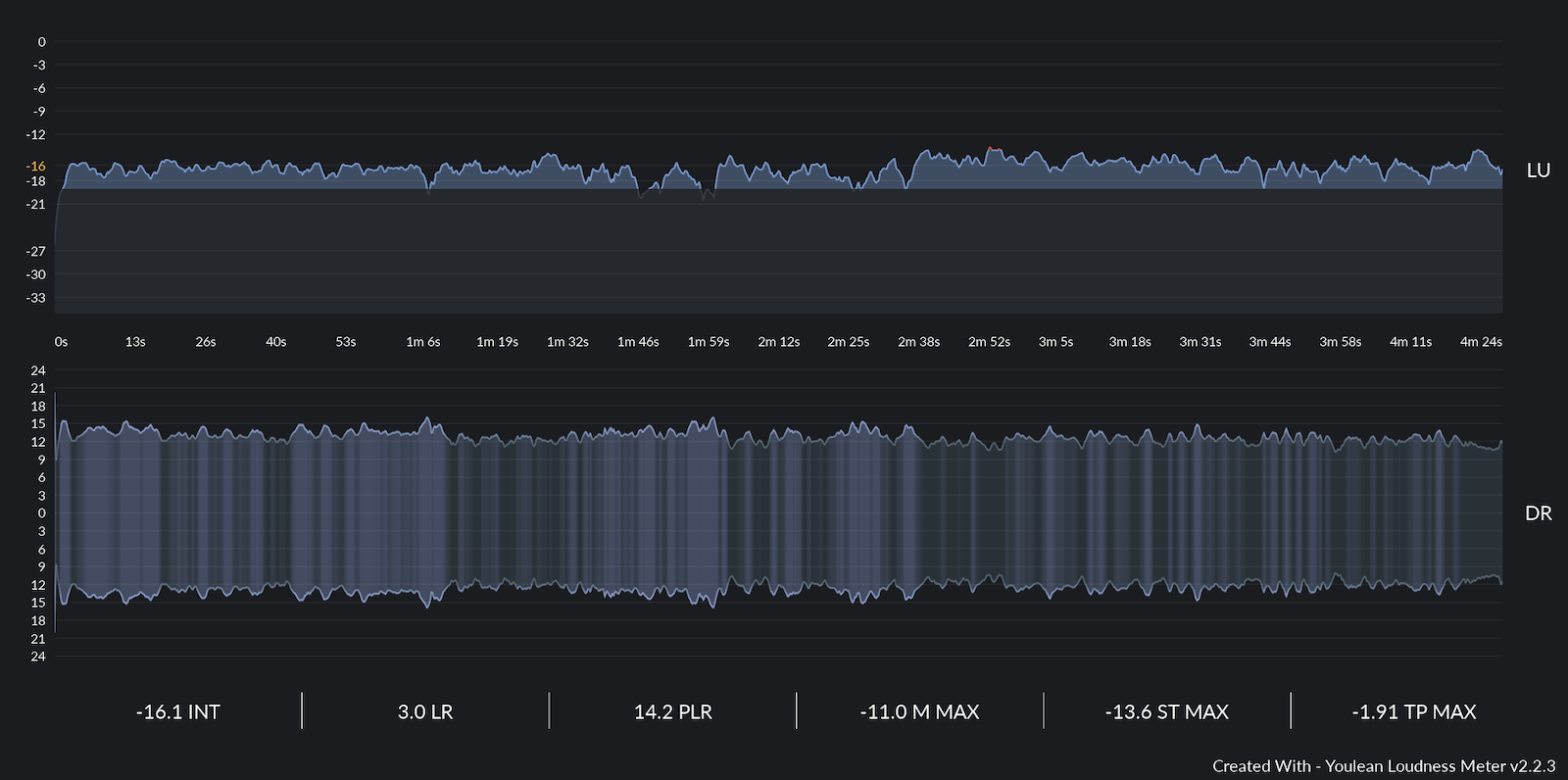This screenshot has height=780, width=1568.
Task: Click the orange -16 target level label
Action: (x=36, y=167)
